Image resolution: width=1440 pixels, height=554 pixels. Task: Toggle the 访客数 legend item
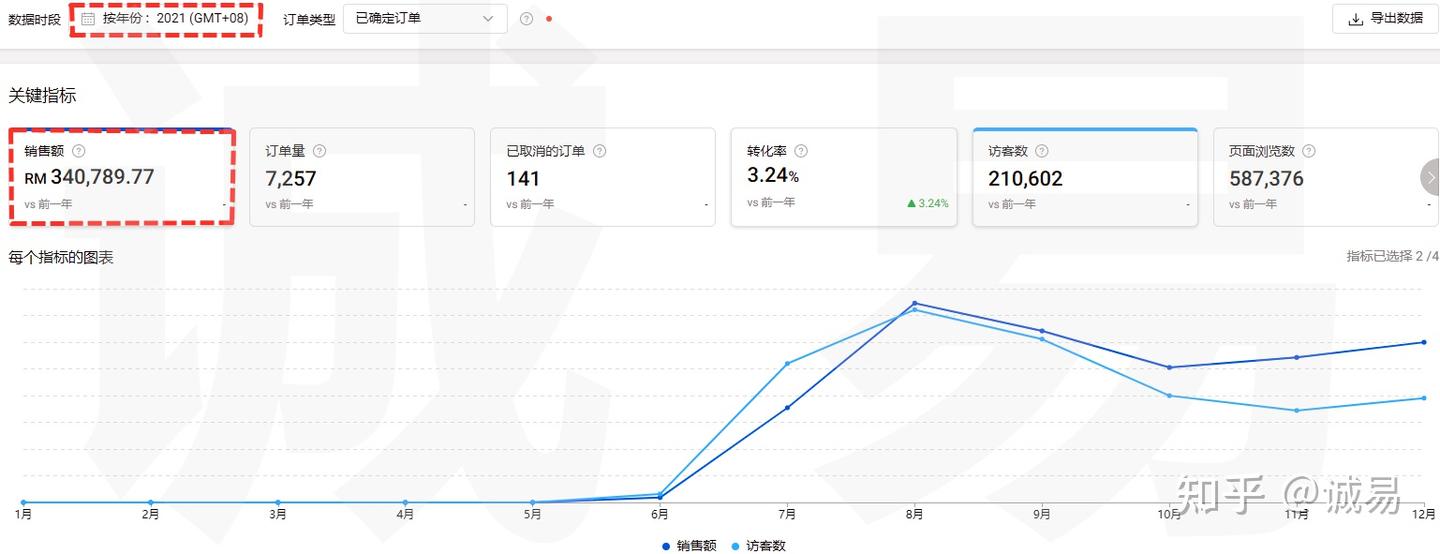[x=759, y=546]
